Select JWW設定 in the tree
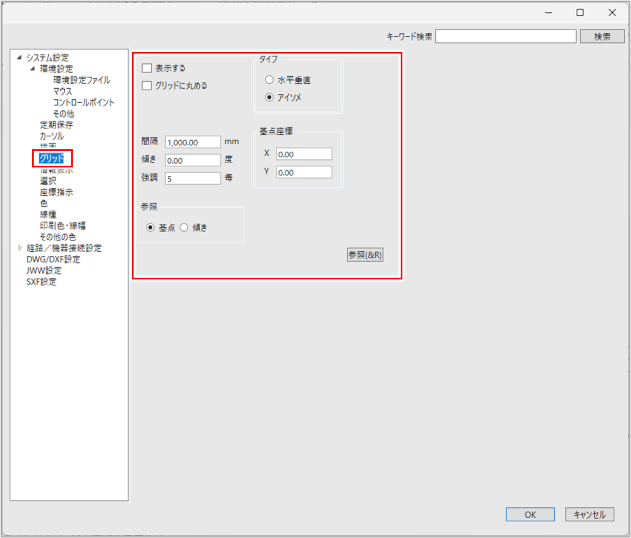Image resolution: width=631 pixels, height=538 pixels. point(44,270)
